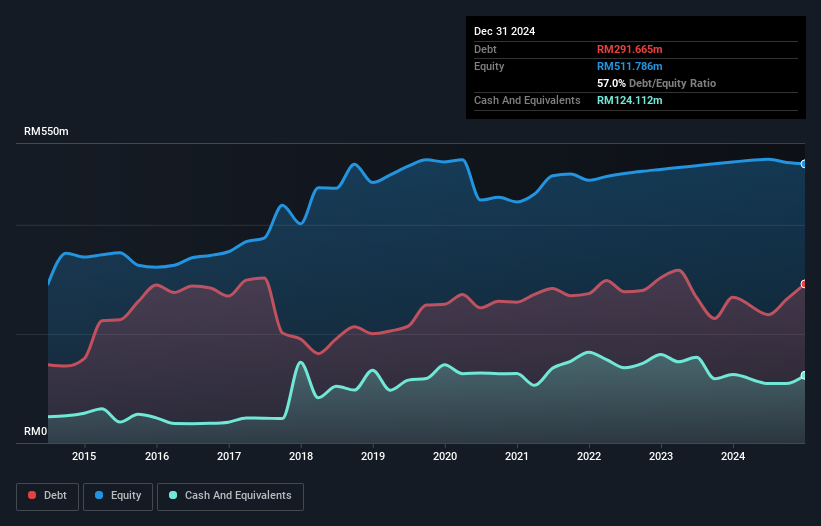Click the RM291.665m debt value
The width and height of the screenshot is (821, 526).
point(629,49)
